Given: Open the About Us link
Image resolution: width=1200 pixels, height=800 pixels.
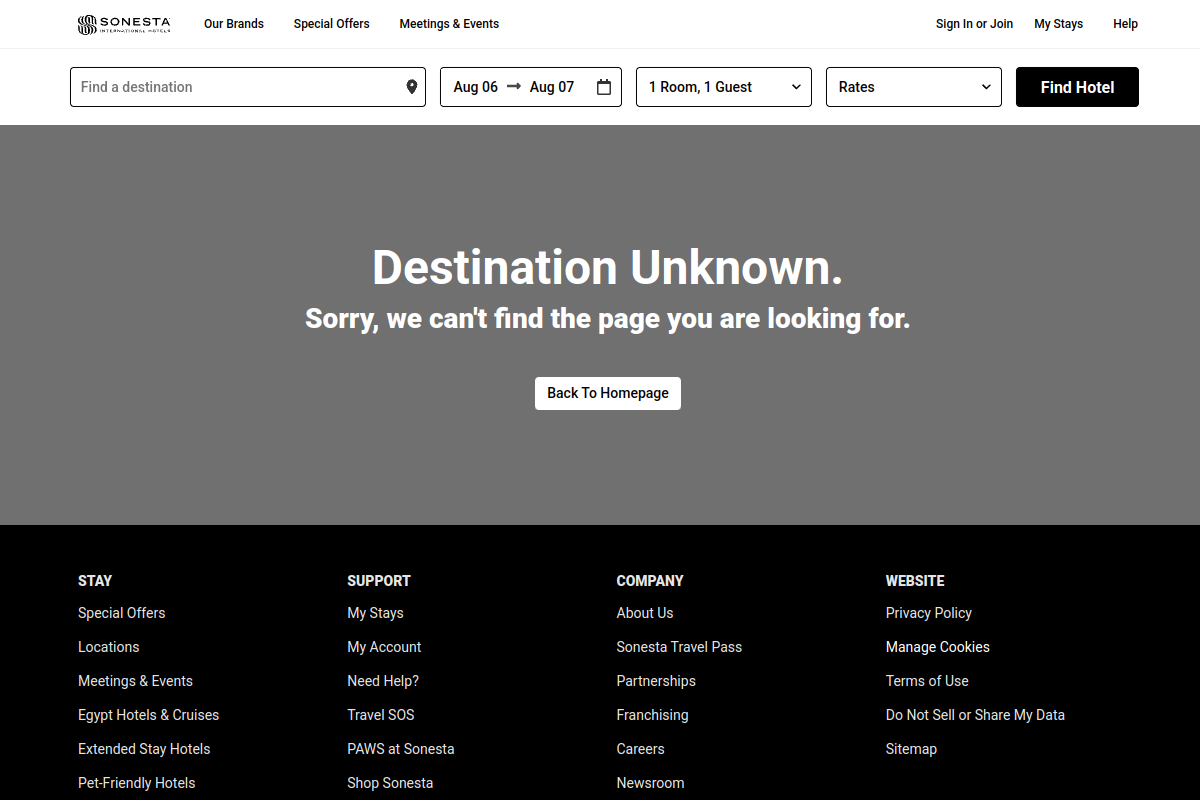Looking at the screenshot, I should point(645,613).
